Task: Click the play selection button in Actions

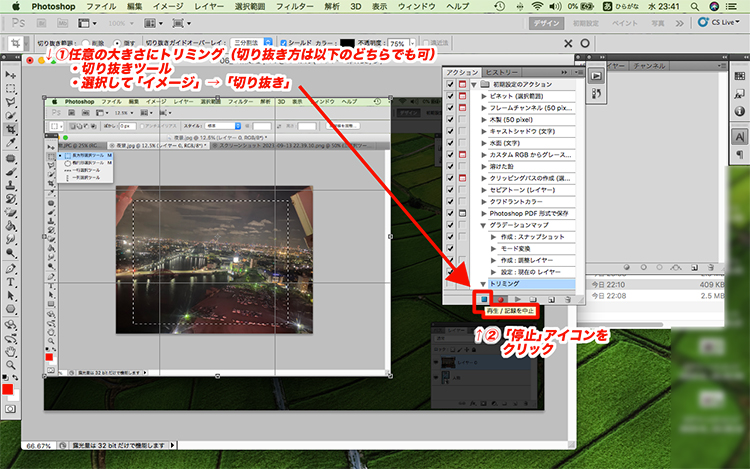Action: [518, 299]
